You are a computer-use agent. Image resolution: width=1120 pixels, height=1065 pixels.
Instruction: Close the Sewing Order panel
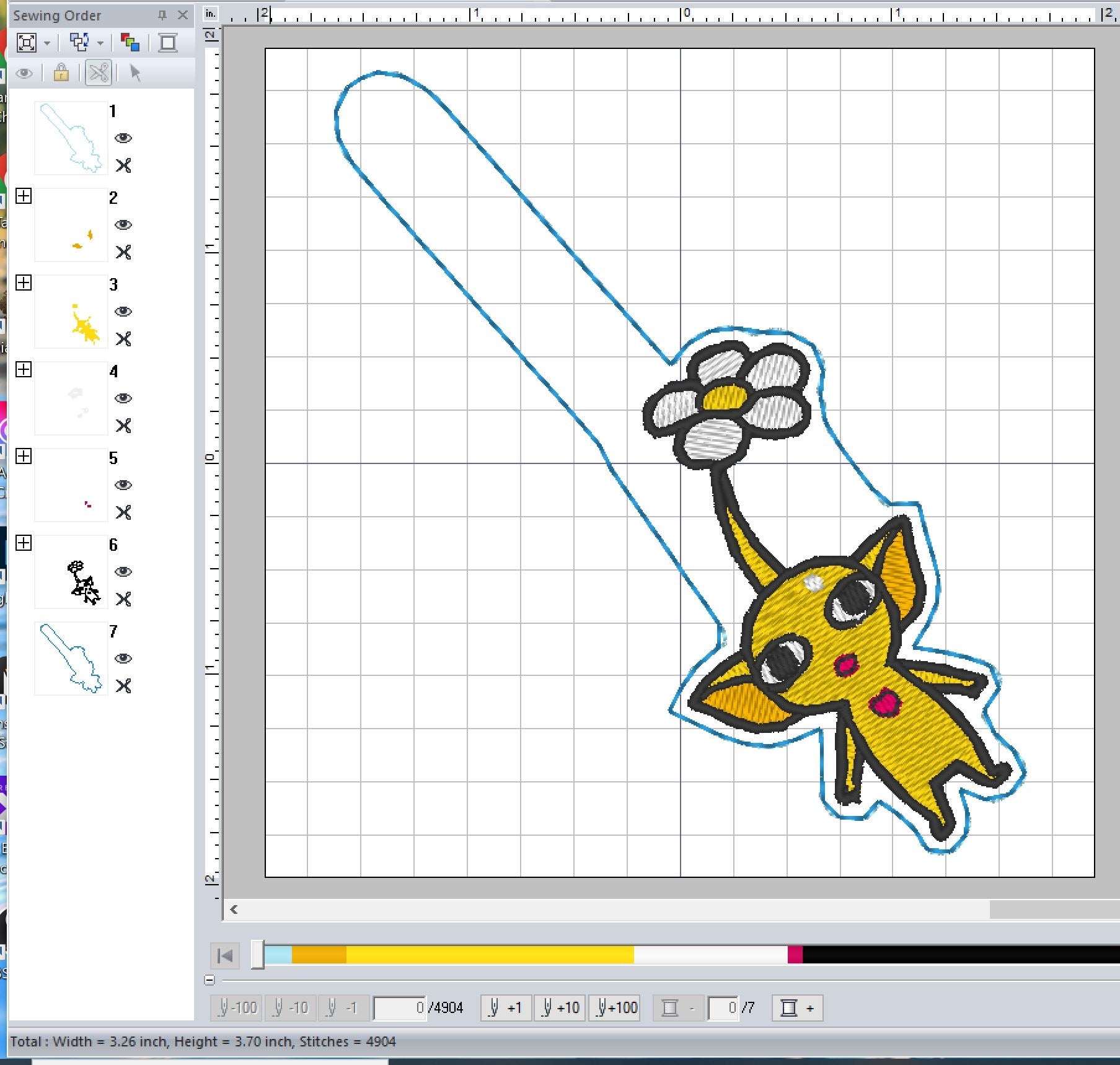pyautogui.click(x=182, y=15)
